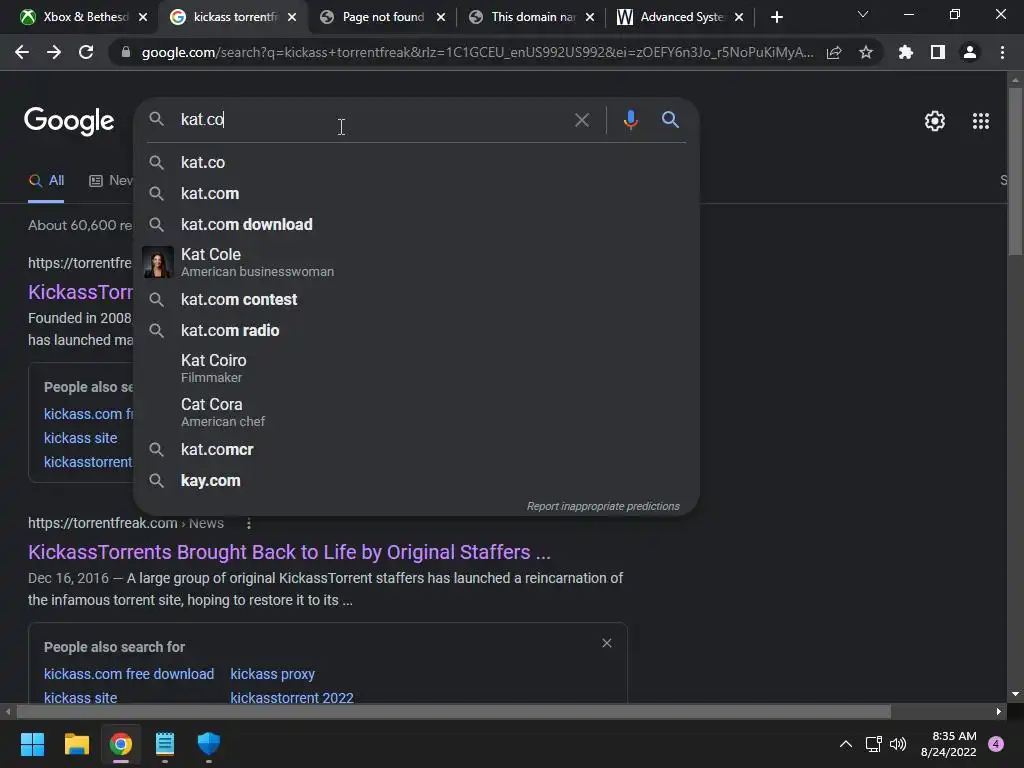Open kickasstorrent 2022 related search
Image resolution: width=1024 pixels, height=768 pixels.
(x=292, y=697)
